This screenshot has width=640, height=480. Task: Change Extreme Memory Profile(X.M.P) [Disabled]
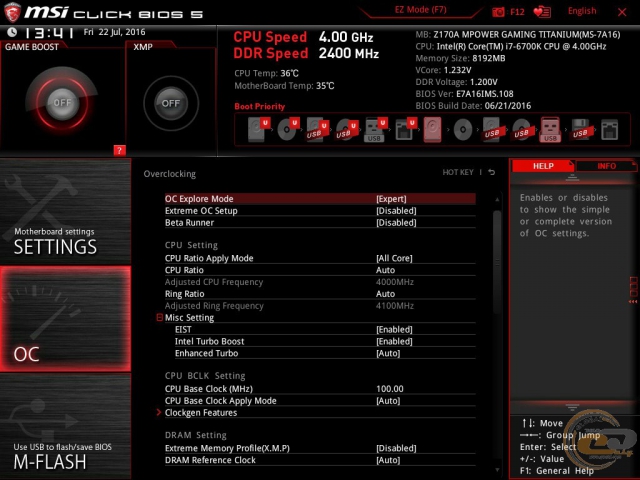320,448
